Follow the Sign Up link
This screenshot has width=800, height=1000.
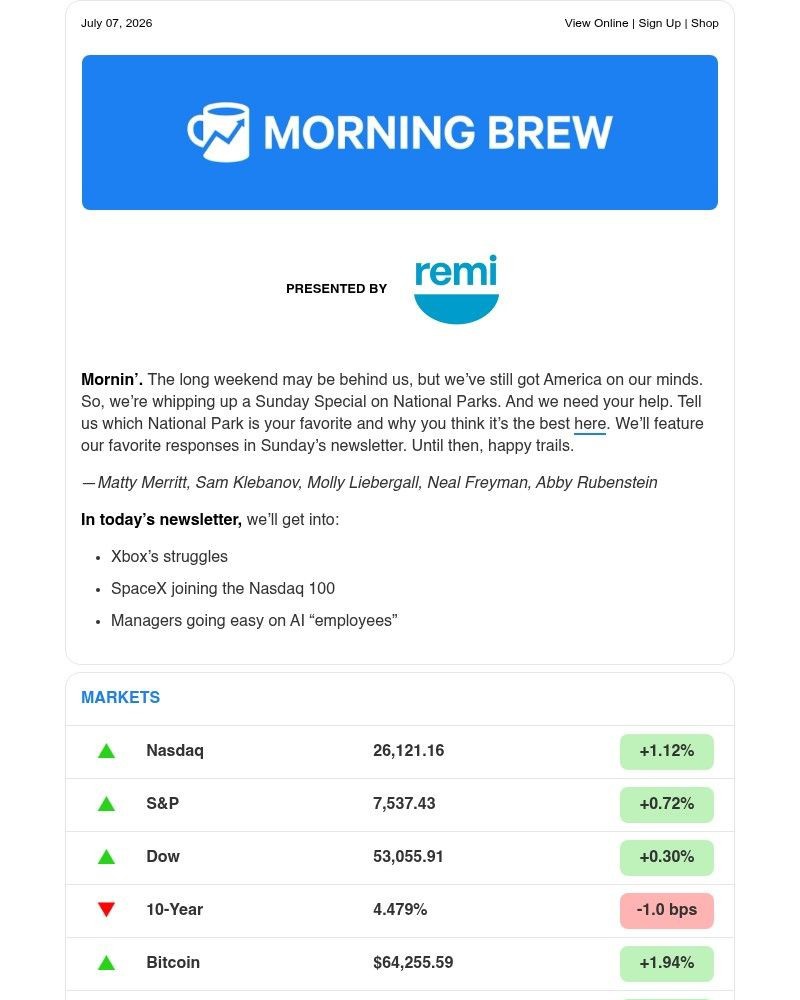tap(660, 23)
